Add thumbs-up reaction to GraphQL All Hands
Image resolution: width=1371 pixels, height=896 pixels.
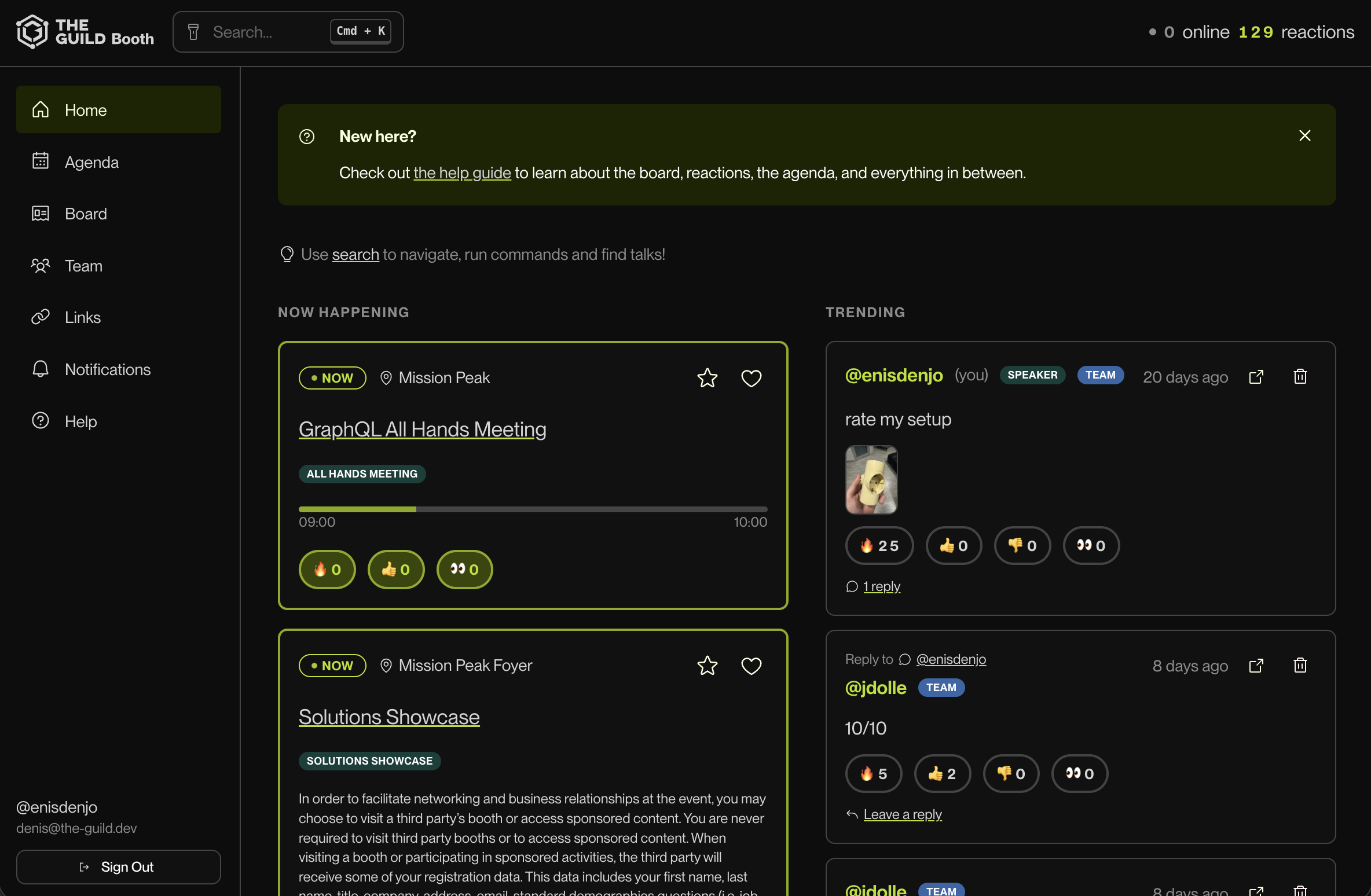pyautogui.click(x=396, y=570)
